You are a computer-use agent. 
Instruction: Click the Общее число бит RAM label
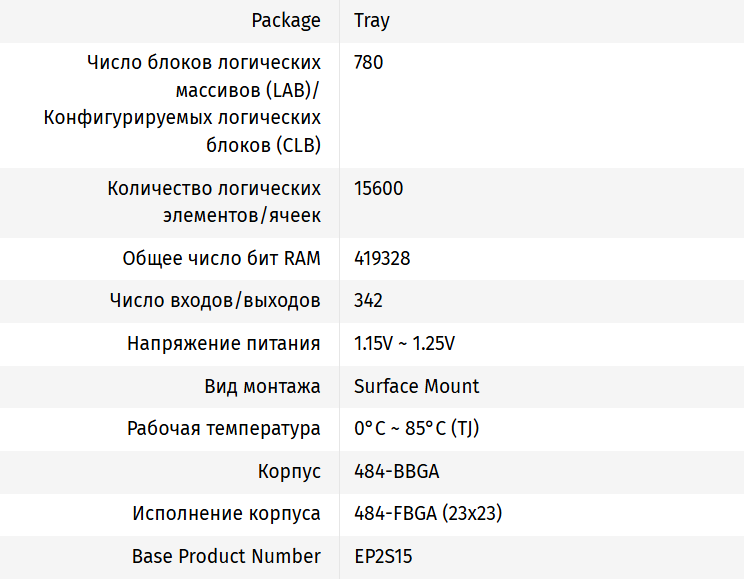click(221, 258)
